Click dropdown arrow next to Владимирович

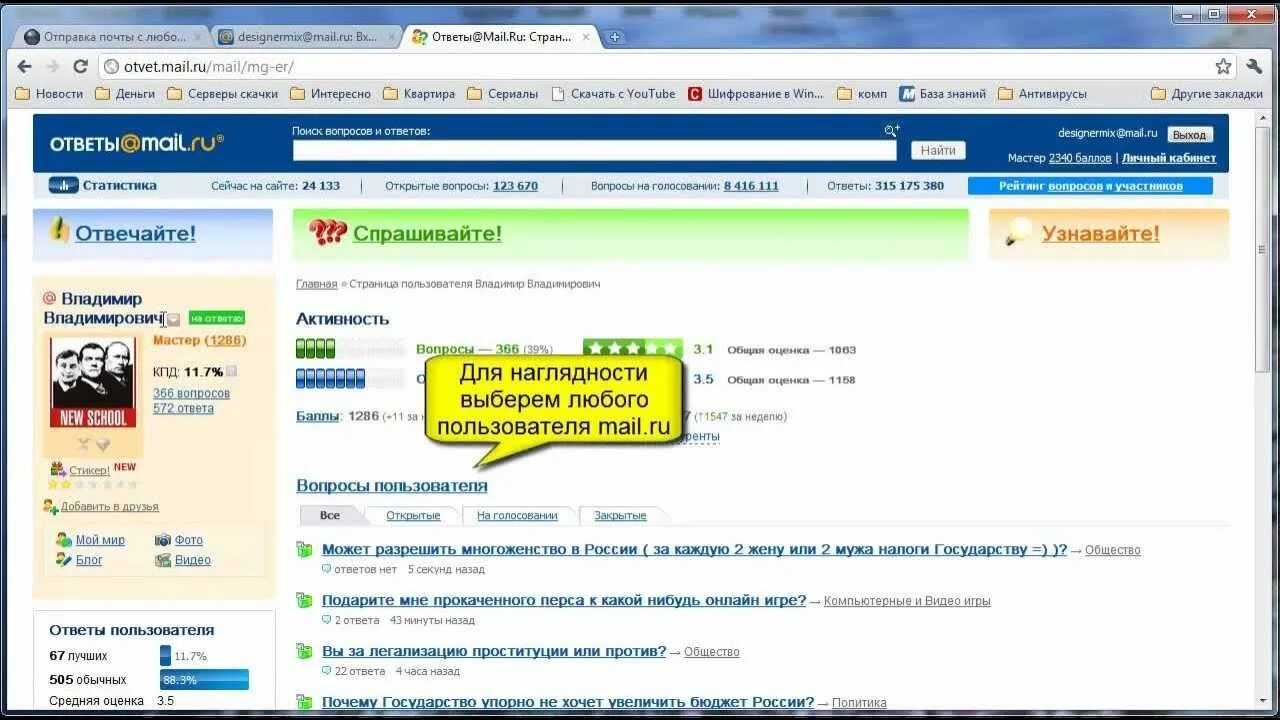pos(174,320)
